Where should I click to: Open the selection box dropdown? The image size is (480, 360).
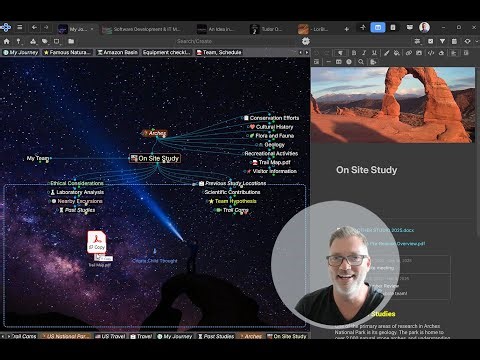coord(57,41)
